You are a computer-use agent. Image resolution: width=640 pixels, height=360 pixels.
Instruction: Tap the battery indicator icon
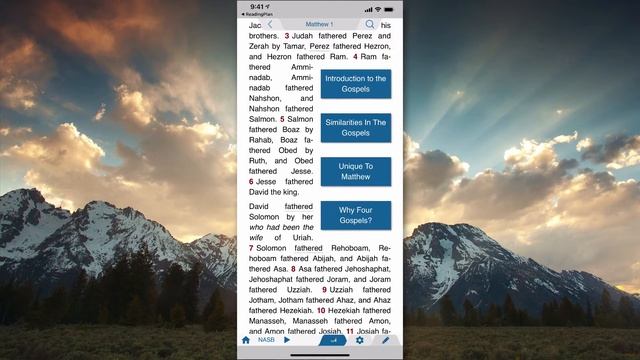(389, 9)
